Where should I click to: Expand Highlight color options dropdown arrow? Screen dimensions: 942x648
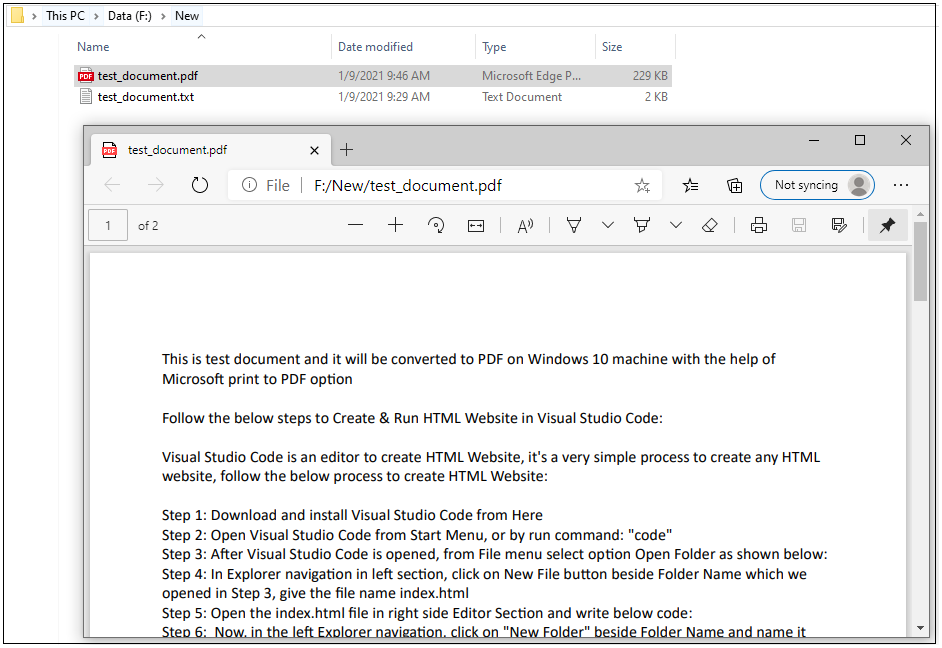pos(676,225)
